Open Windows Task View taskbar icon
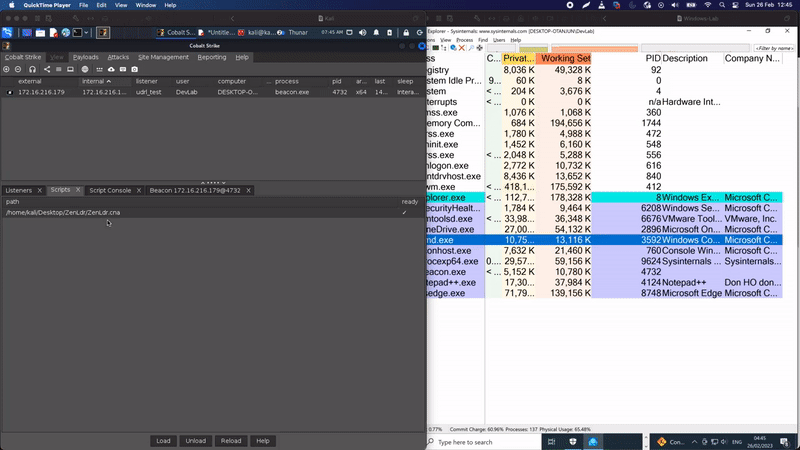800x450 pixels. (x=552, y=442)
